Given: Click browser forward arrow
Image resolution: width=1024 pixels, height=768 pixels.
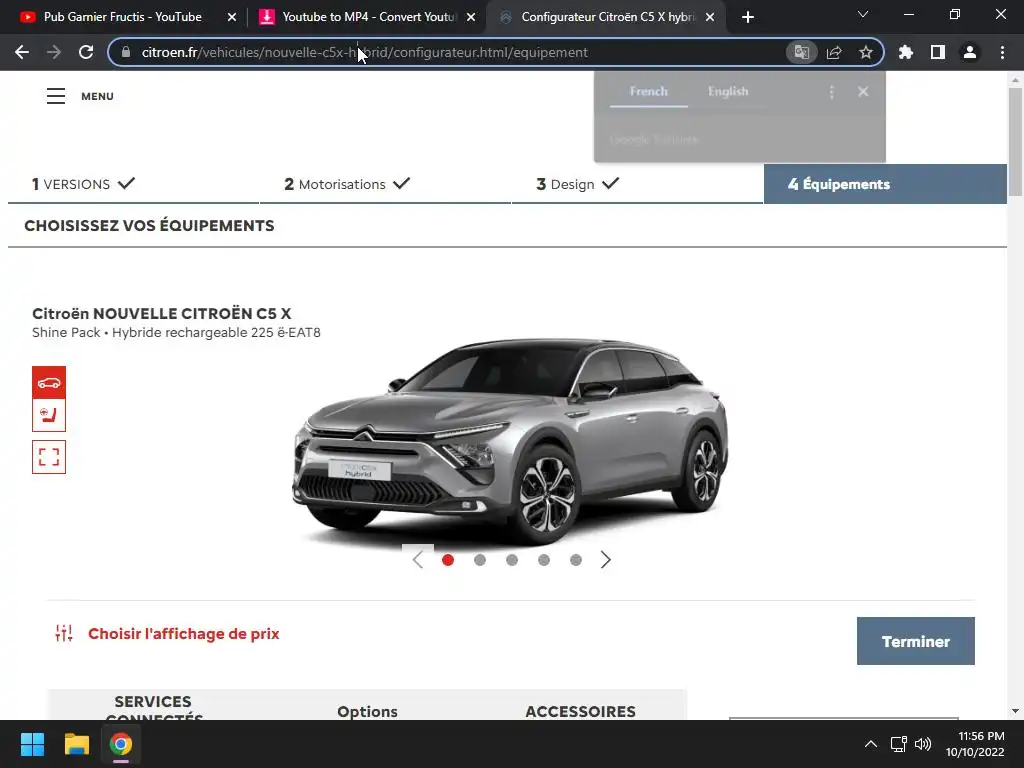Looking at the screenshot, I should pyautogui.click(x=54, y=52).
